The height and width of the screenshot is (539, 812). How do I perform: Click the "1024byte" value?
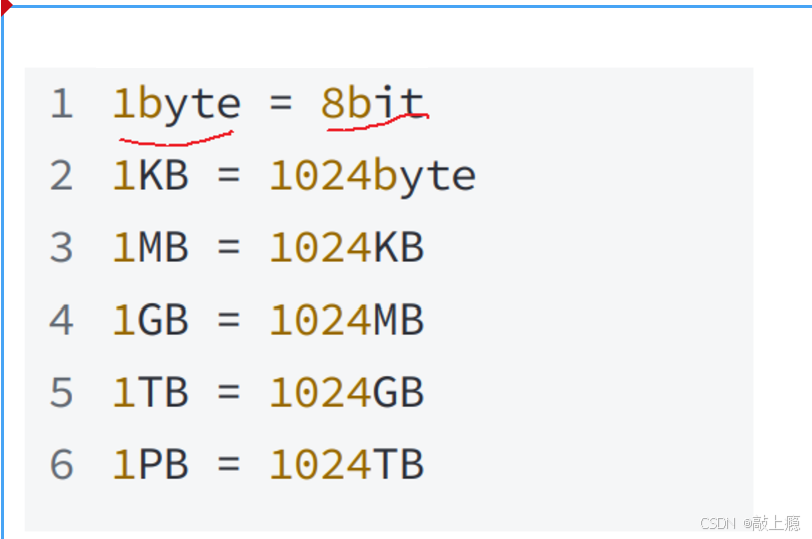point(372,176)
